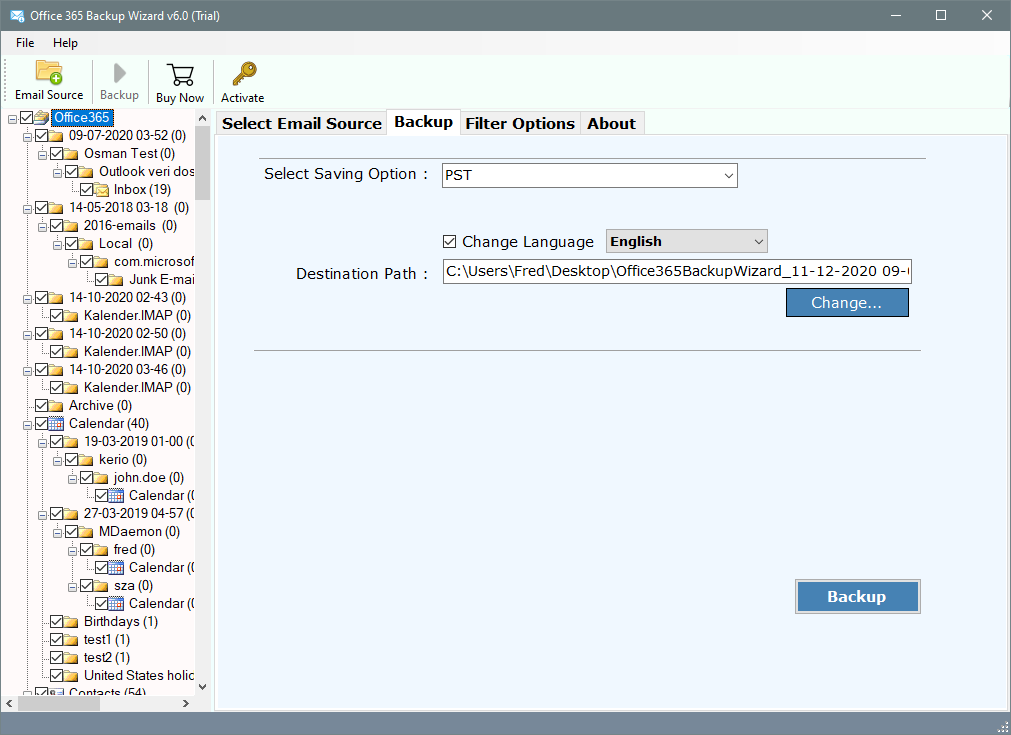This screenshot has width=1011, height=735.
Task: Click the application icon in title bar
Action: pos(17,15)
